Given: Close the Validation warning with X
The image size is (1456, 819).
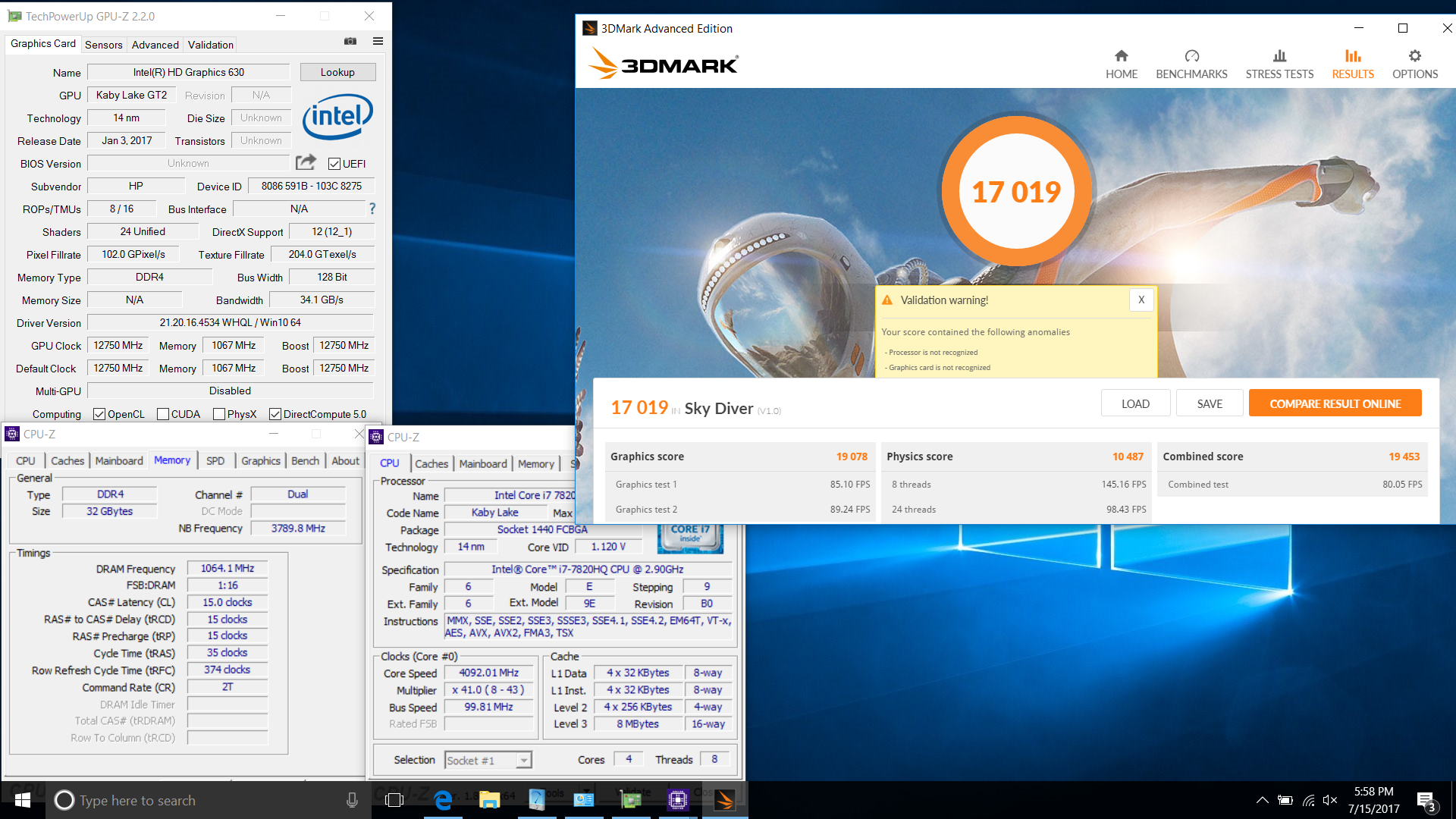Looking at the screenshot, I should (x=1141, y=300).
